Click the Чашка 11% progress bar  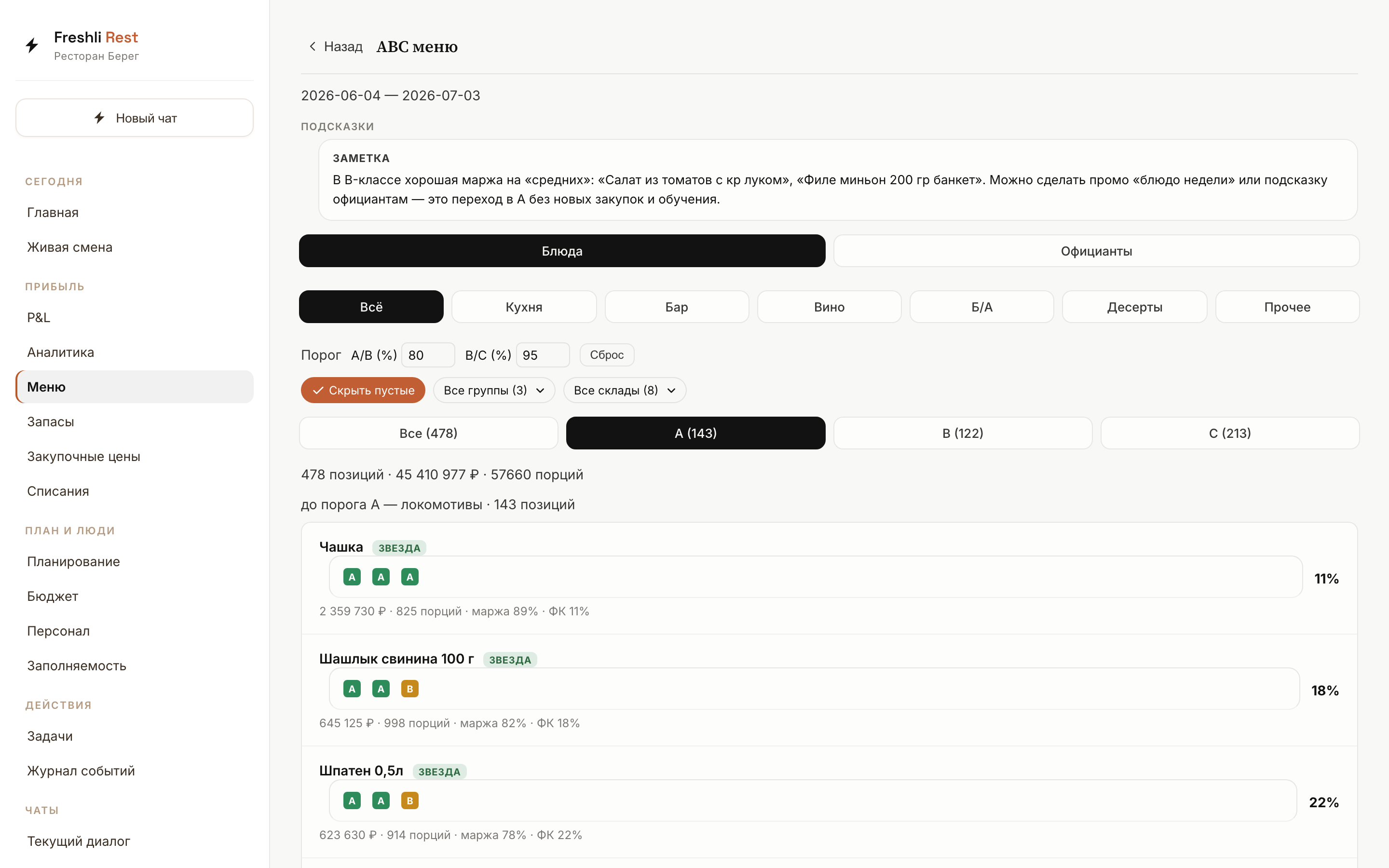click(x=816, y=577)
